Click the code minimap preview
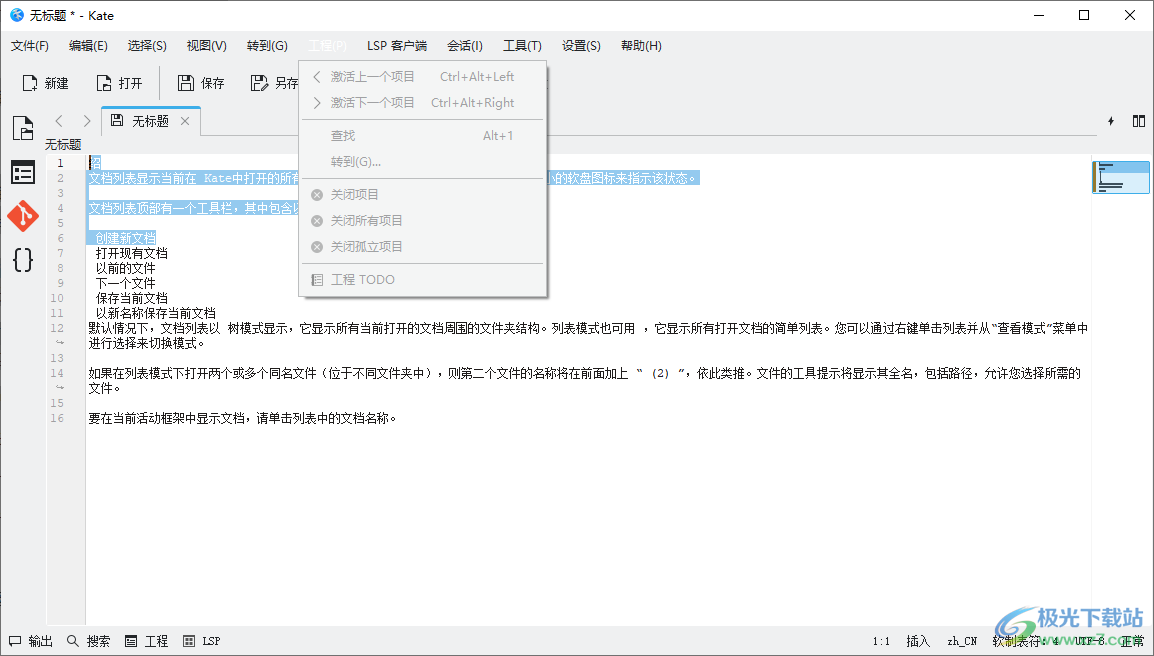This screenshot has width=1154, height=656. [x=1121, y=177]
